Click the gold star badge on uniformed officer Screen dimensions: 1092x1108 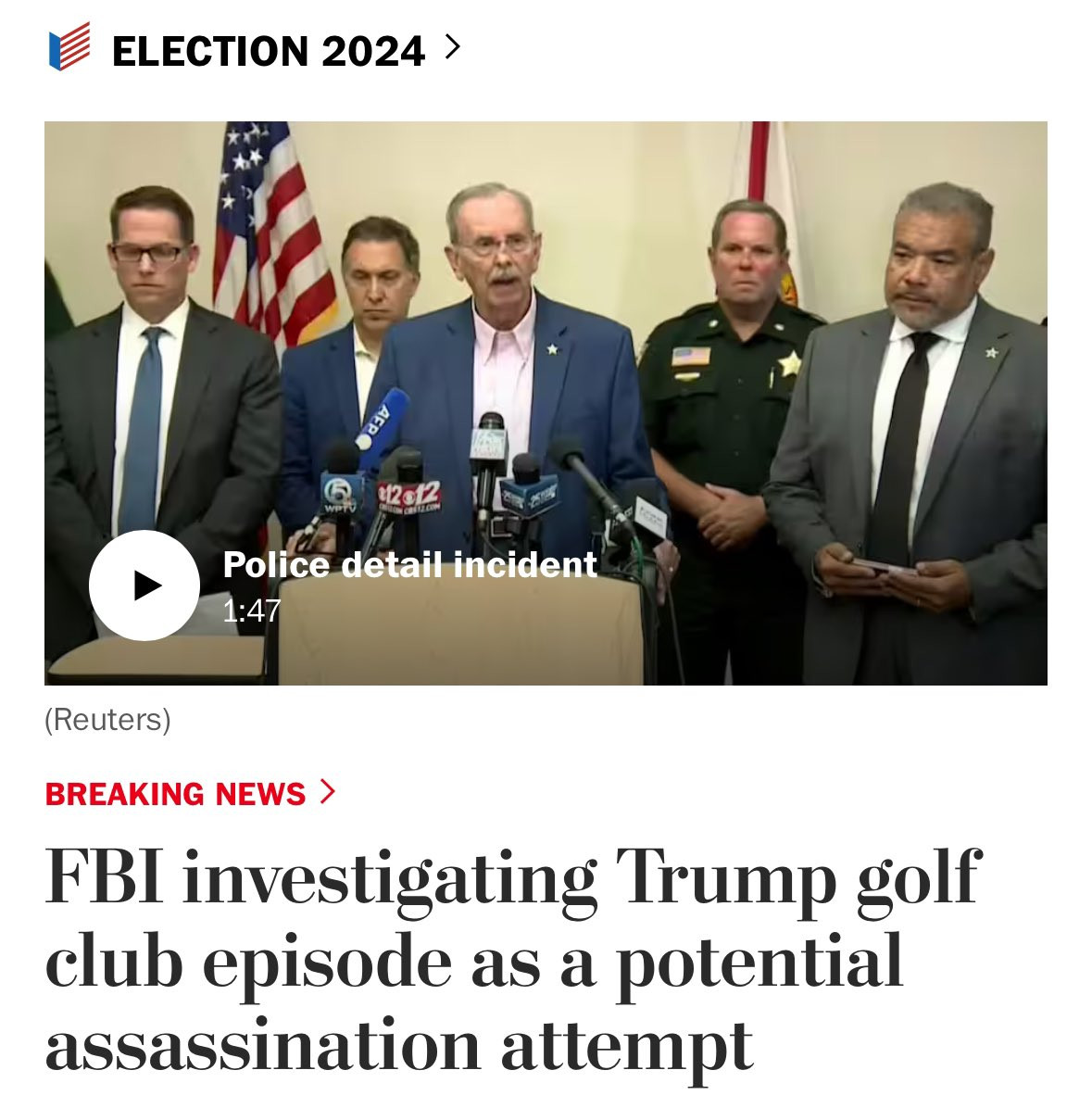789,363
